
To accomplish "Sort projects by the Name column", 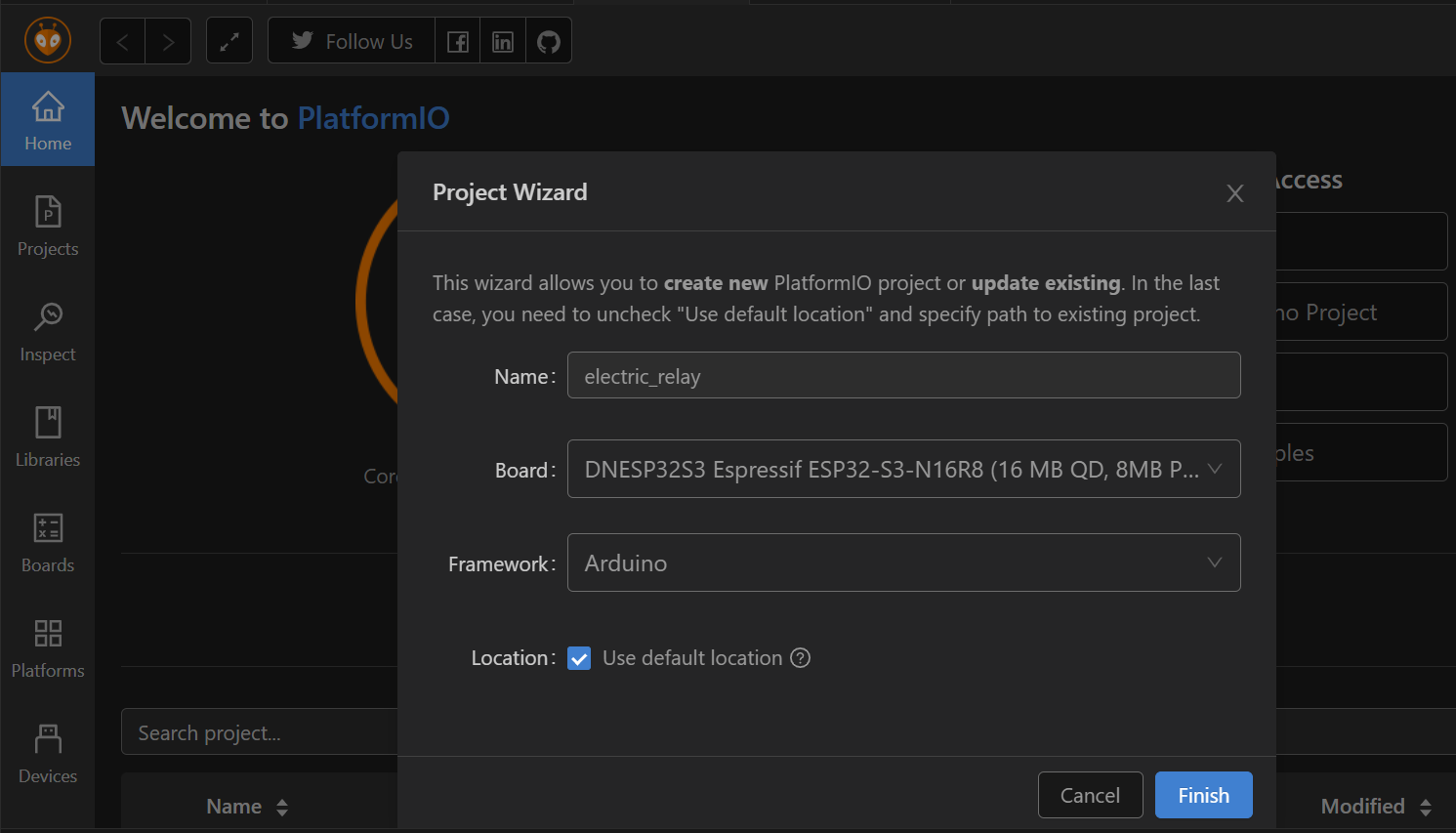I will pos(247,807).
